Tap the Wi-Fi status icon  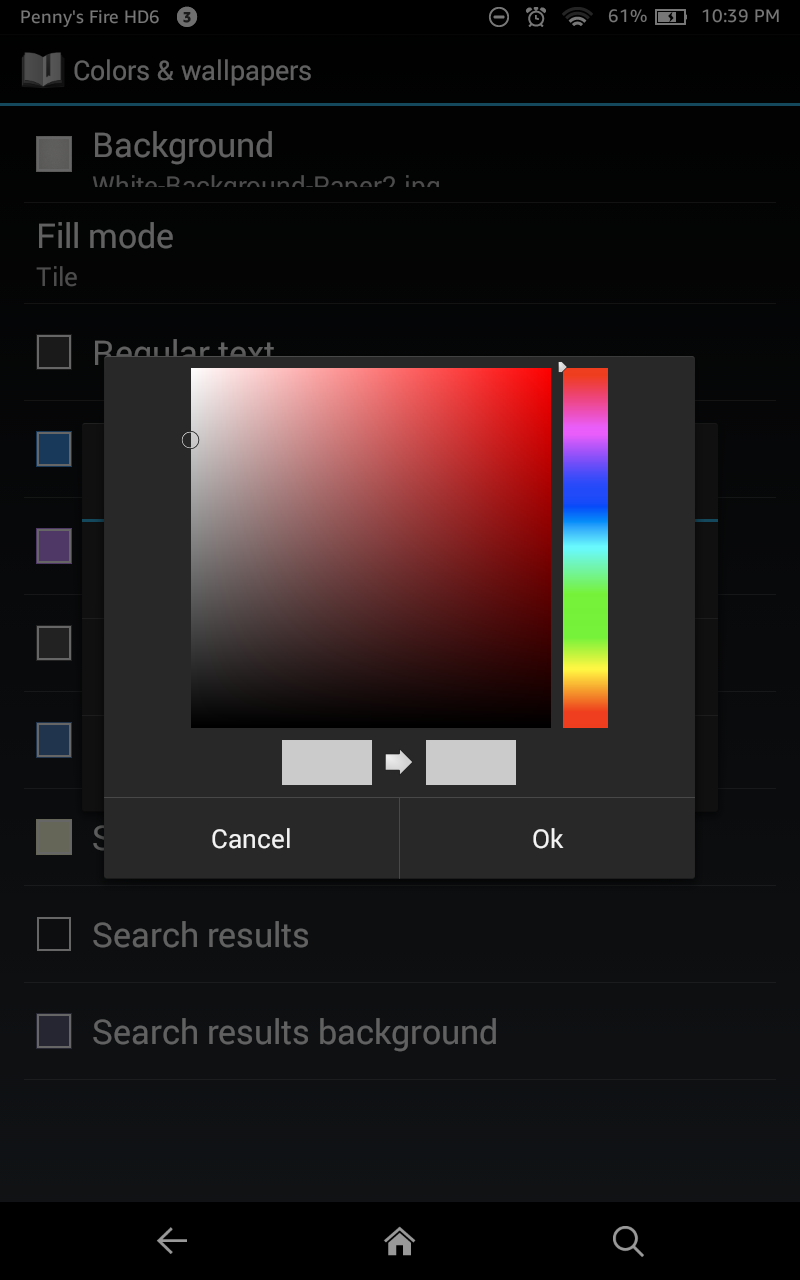coord(577,17)
